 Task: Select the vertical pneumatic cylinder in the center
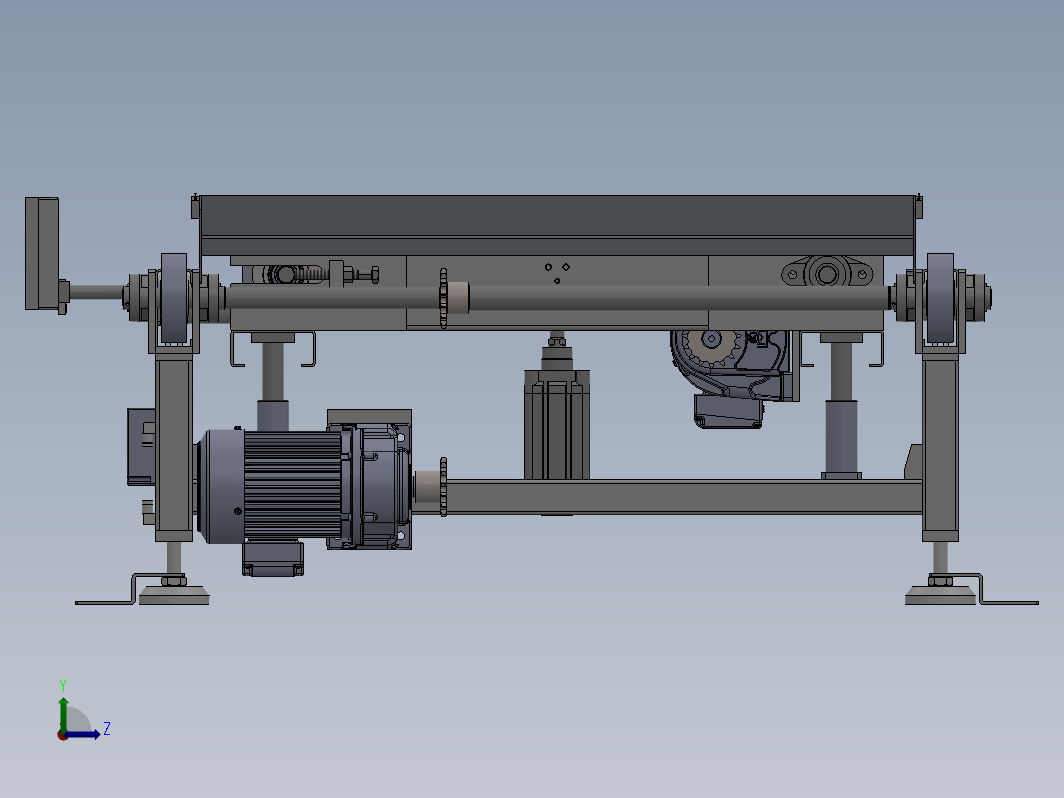556,423
